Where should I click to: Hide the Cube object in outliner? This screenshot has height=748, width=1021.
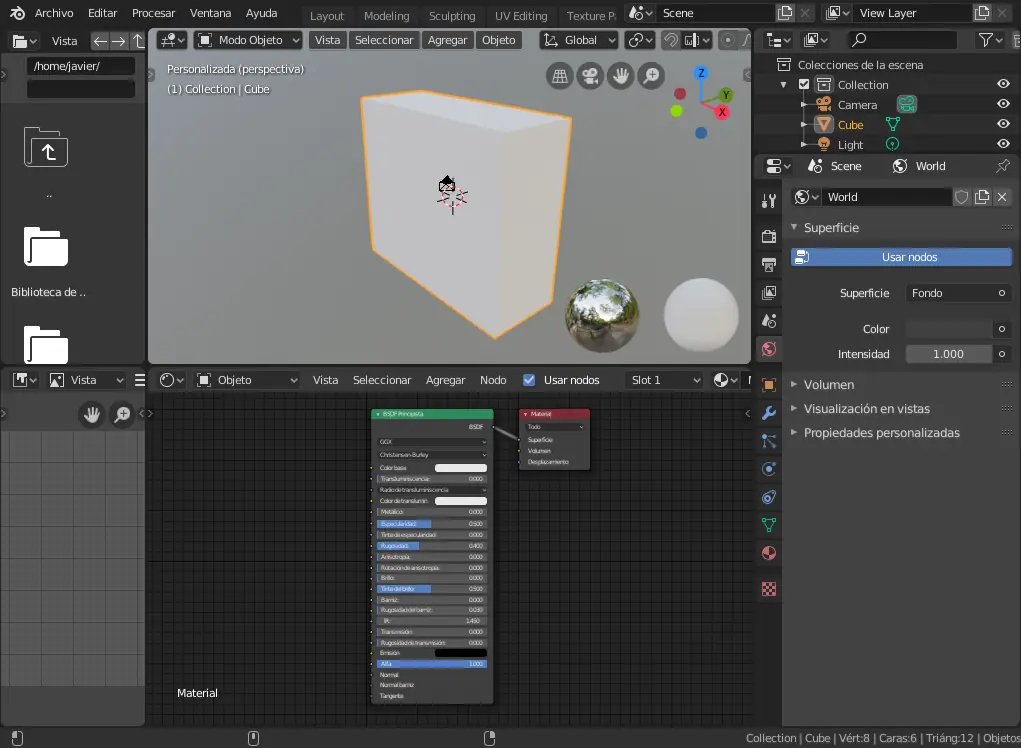pyautogui.click(x=1003, y=125)
